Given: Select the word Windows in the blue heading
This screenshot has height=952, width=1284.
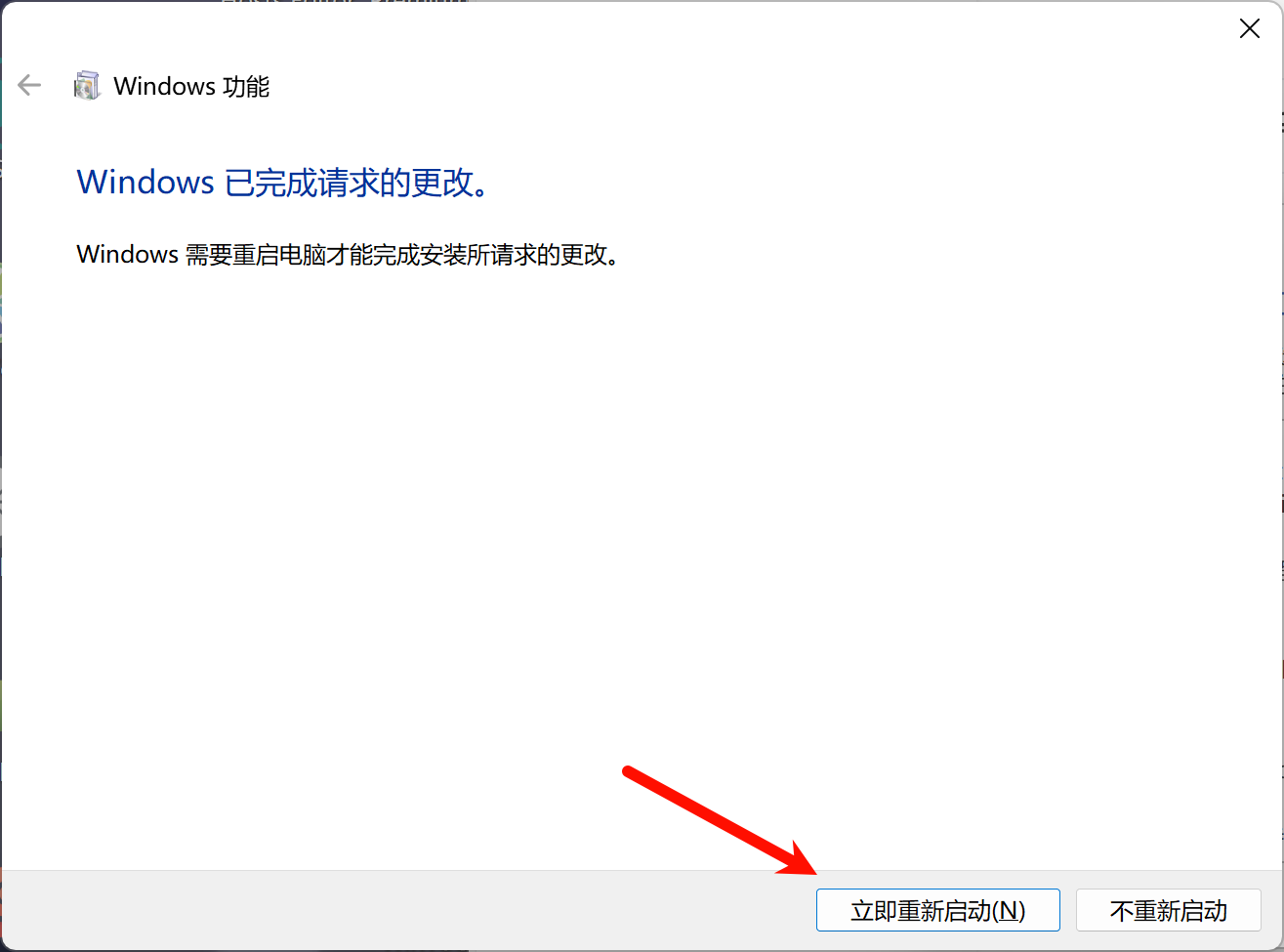Looking at the screenshot, I should (x=145, y=182).
